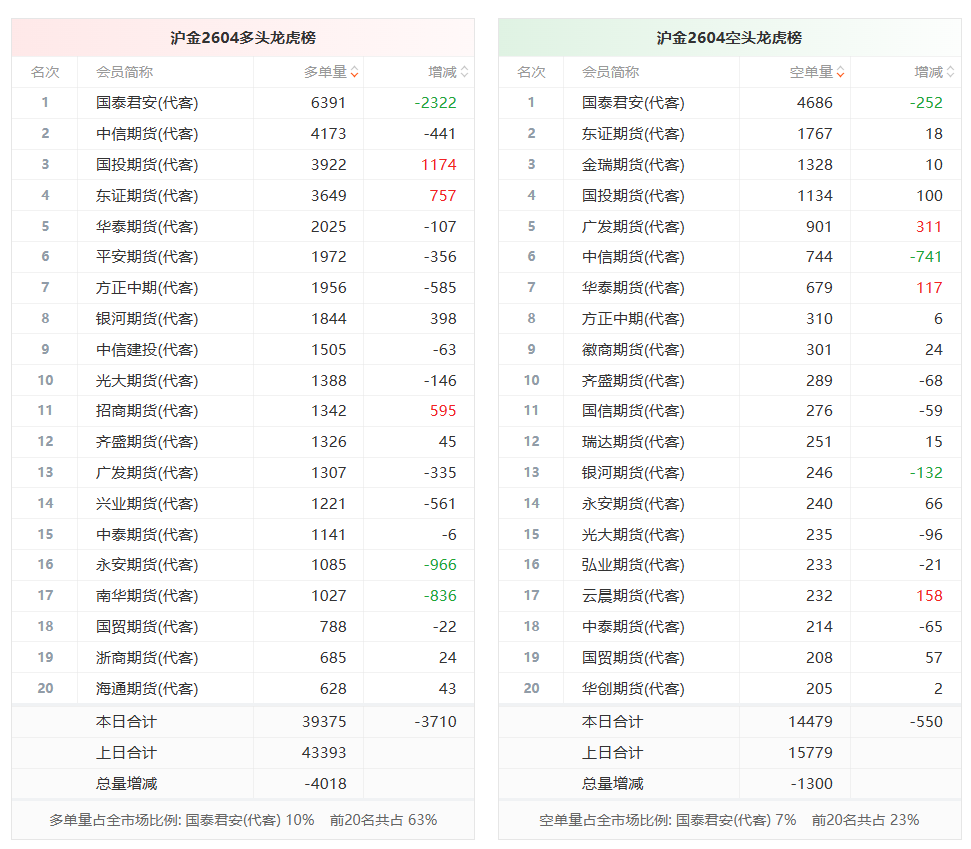
Task: Select 国泰君安(代客) in the long table
Action: click(147, 103)
